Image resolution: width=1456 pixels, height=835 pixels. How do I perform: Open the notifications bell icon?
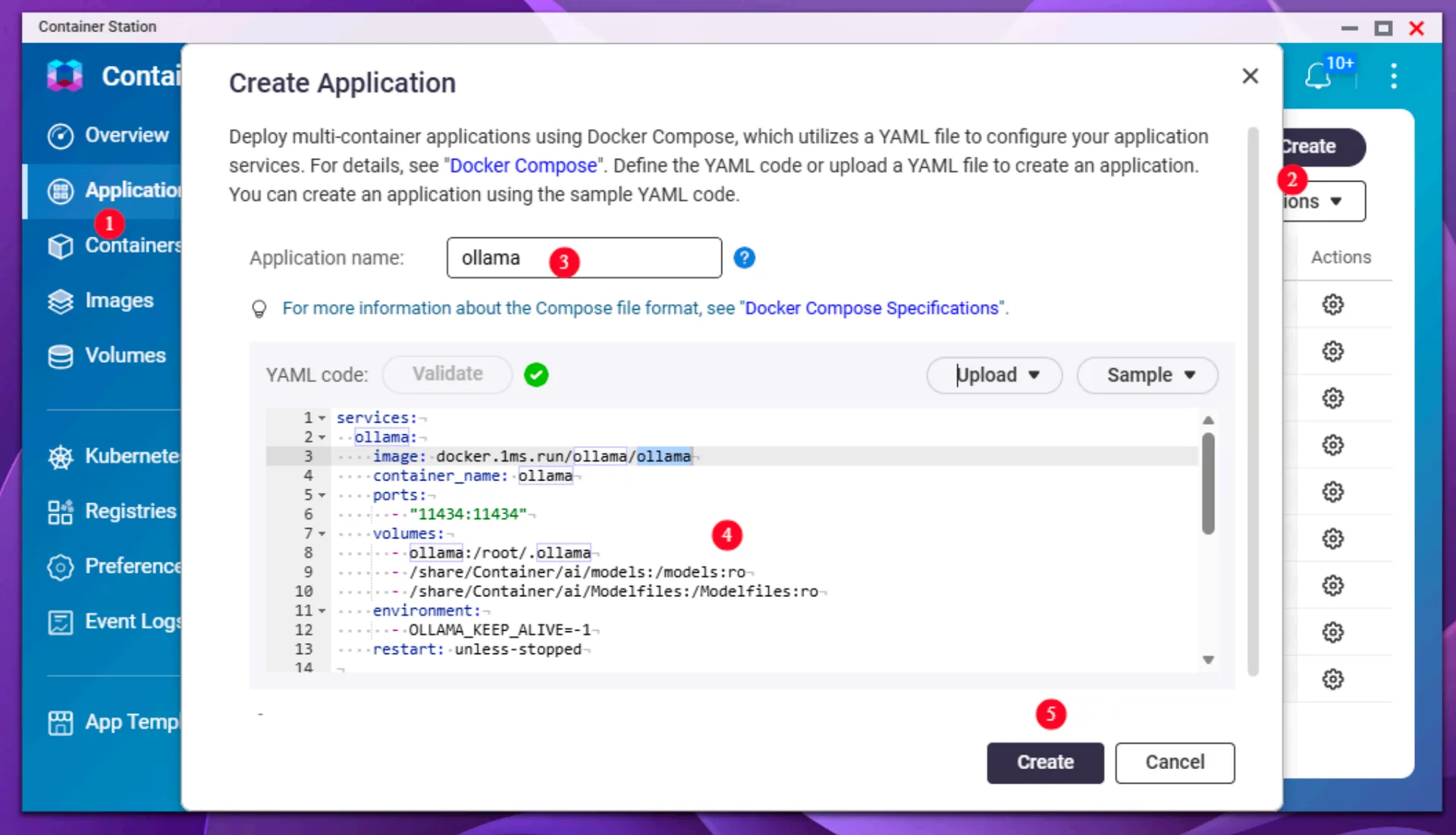[x=1318, y=76]
